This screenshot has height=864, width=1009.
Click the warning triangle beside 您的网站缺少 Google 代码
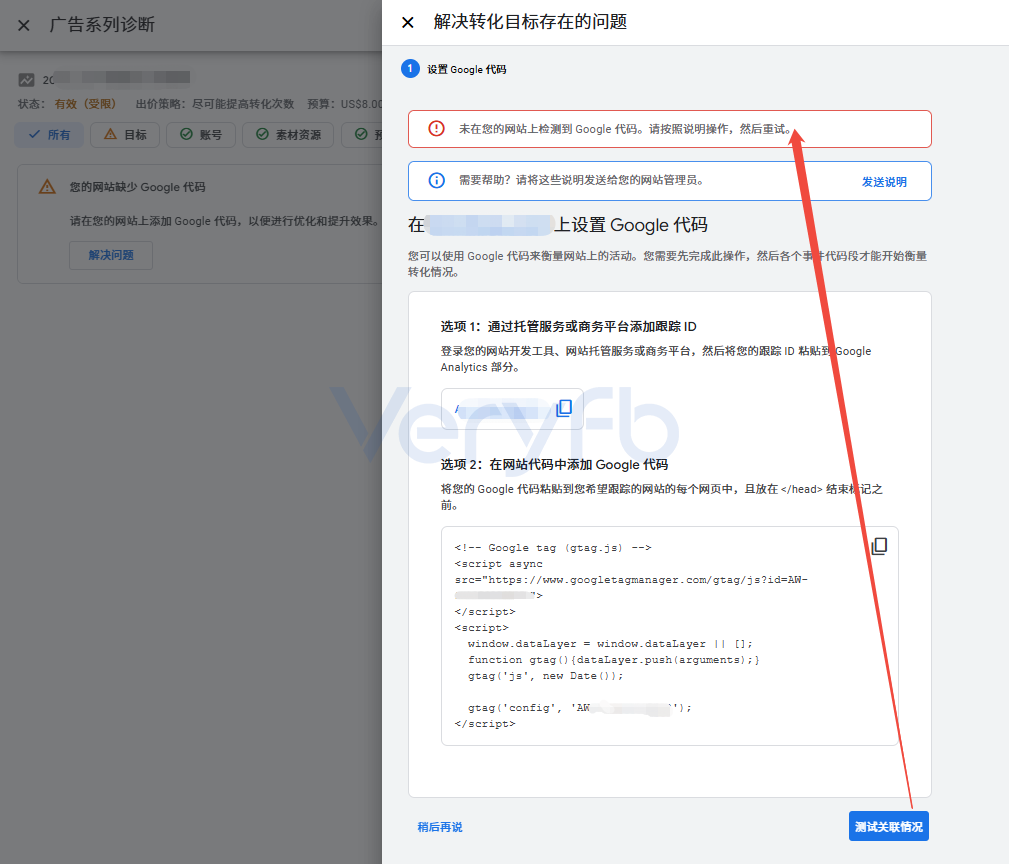coord(47,187)
